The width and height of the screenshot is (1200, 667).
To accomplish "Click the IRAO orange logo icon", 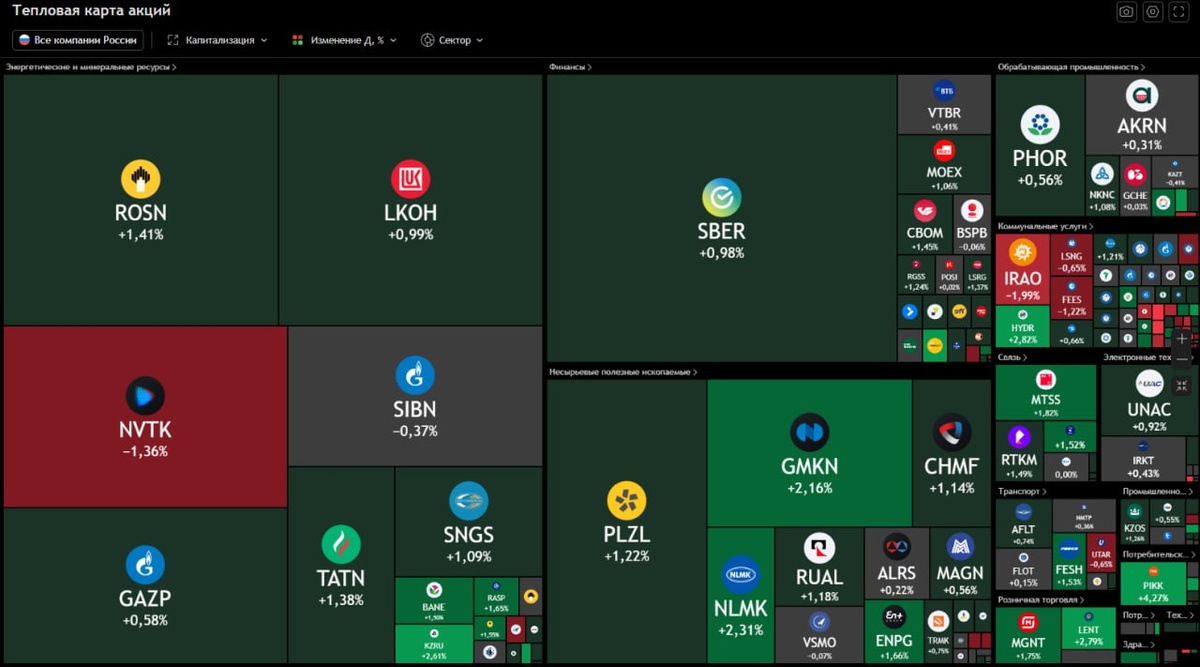I will click(1022, 252).
